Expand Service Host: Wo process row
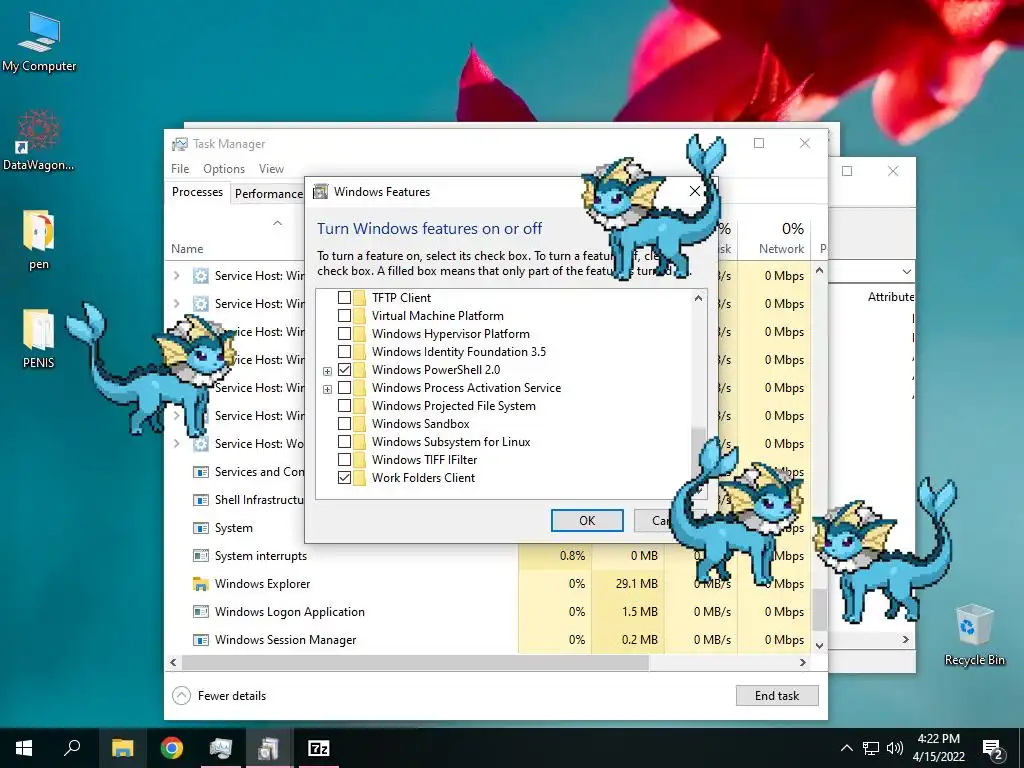1024x768 pixels. pos(176,443)
